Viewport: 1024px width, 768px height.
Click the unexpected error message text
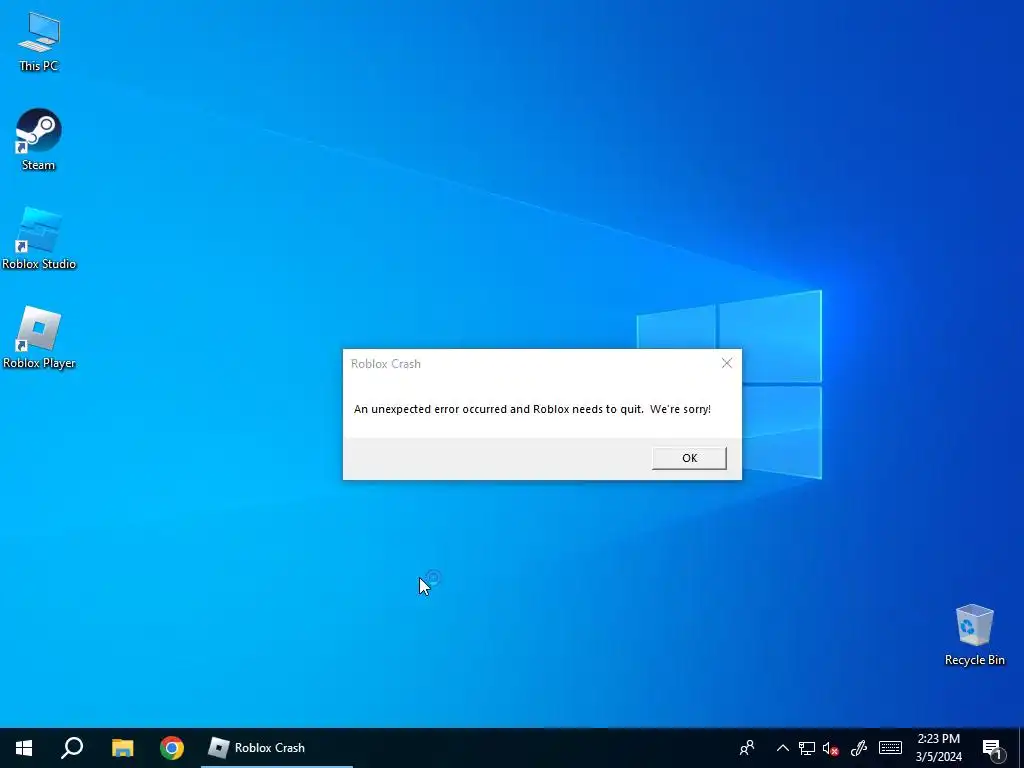532,409
